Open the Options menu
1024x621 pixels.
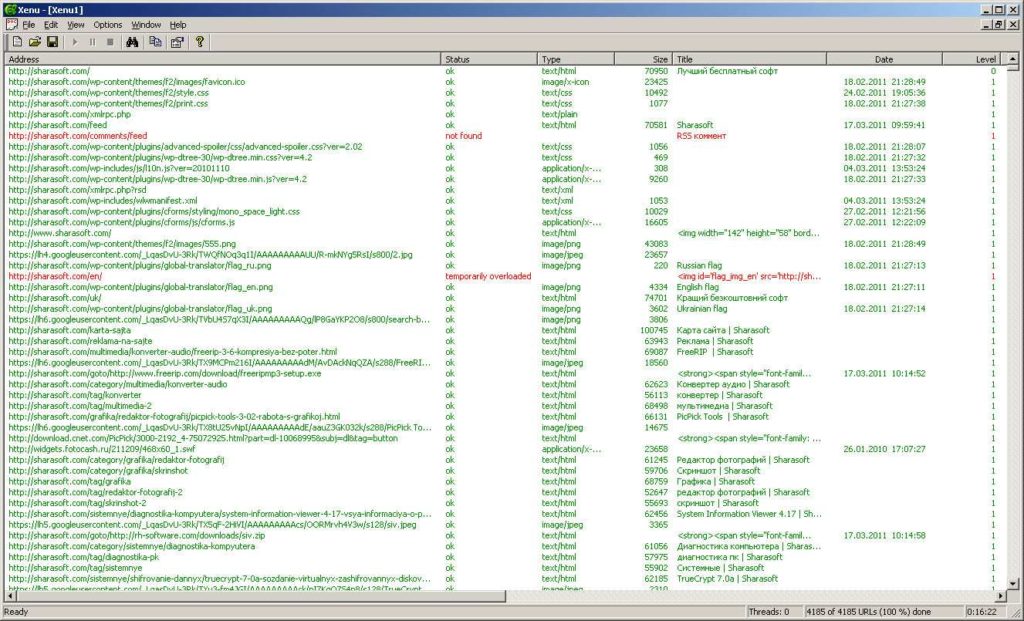(x=108, y=25)
